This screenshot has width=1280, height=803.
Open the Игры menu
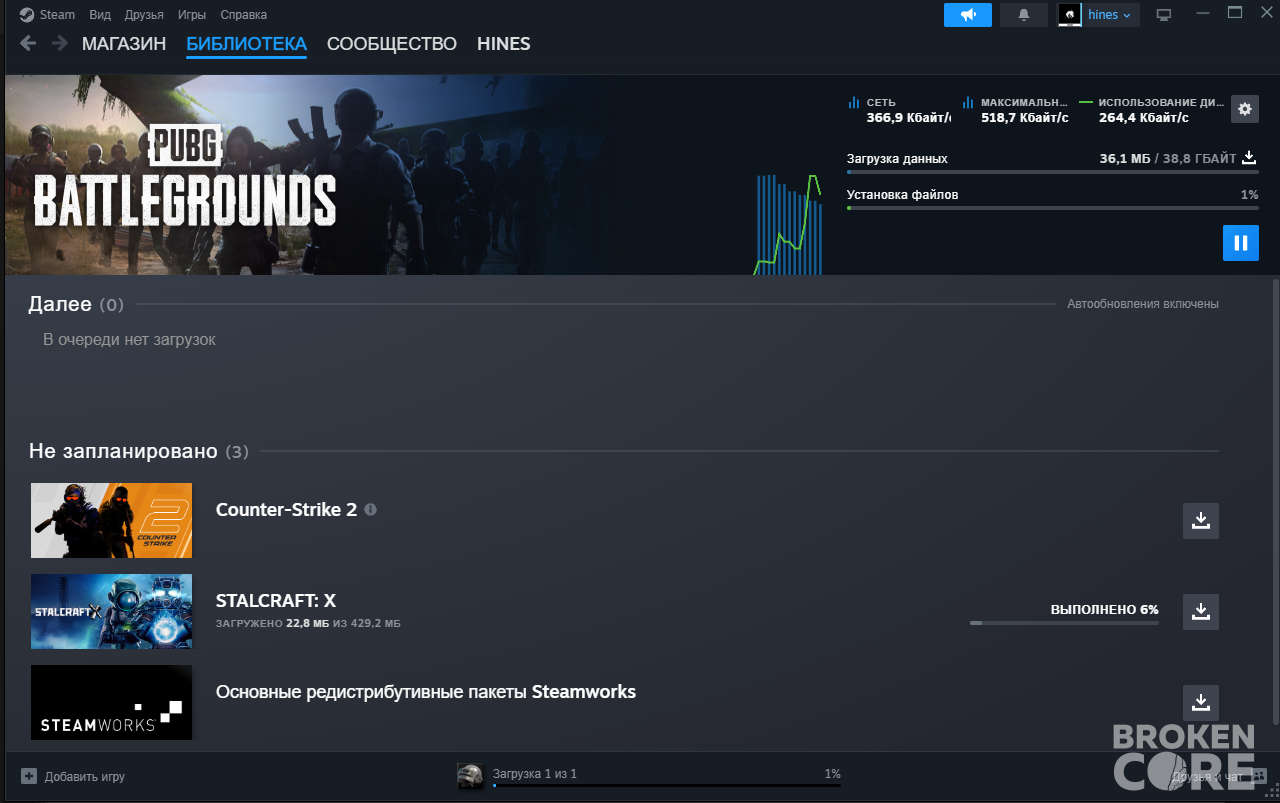coord(192,15)
